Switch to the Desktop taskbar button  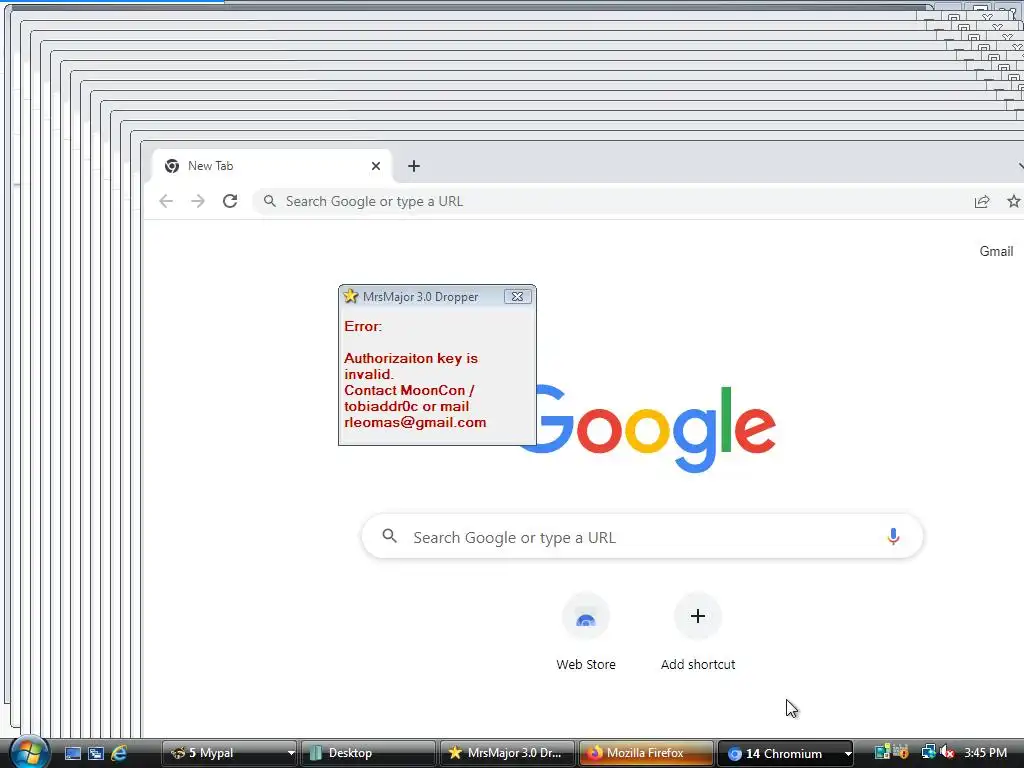[x=368, y=753]
